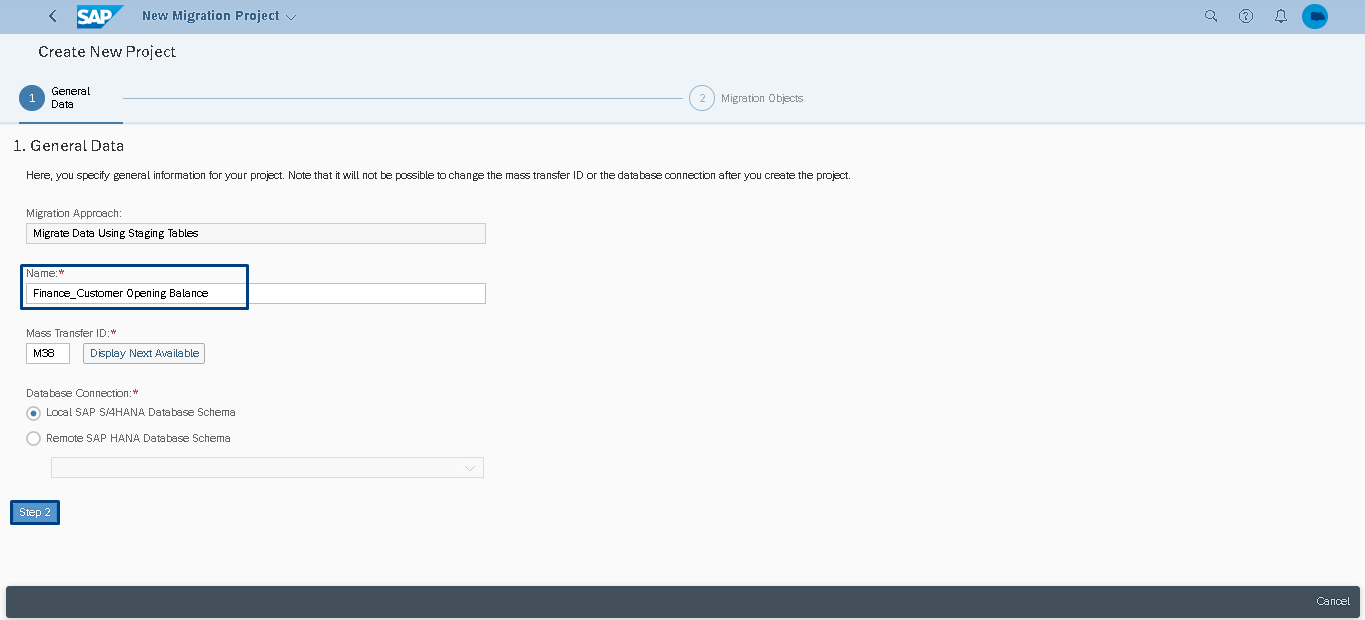The height and width of the screenshot is (620, 1365).
Task: Open the remote database schema combo box
Action: coord(267,468)
